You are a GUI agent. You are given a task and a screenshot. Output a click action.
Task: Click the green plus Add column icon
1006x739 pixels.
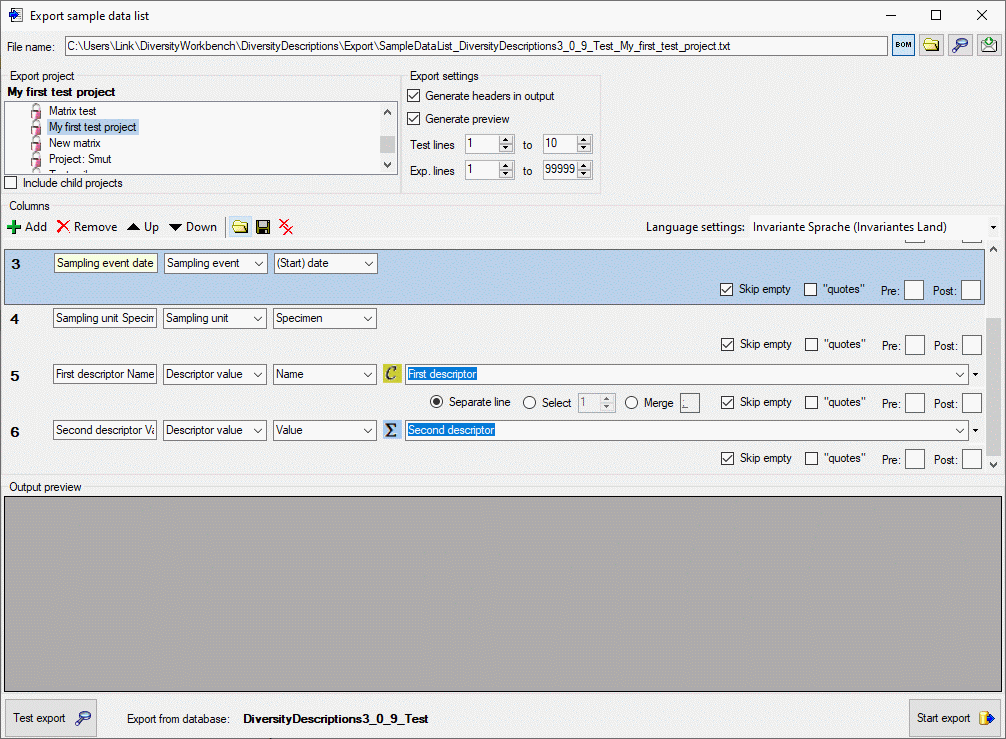14,227
